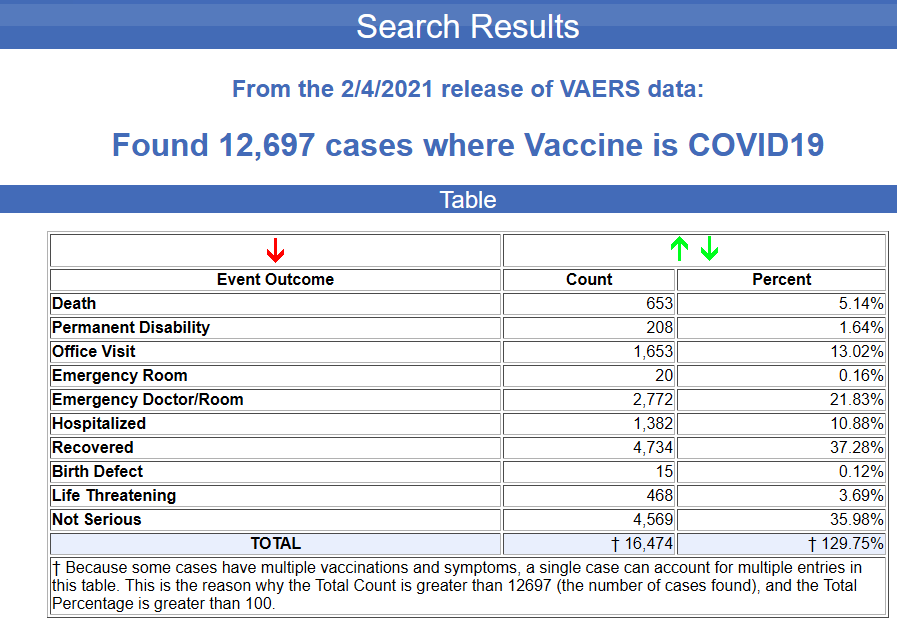The image size is (897, 619).
Task: Click the Search Results banner heading
Action: coord(467,26)
